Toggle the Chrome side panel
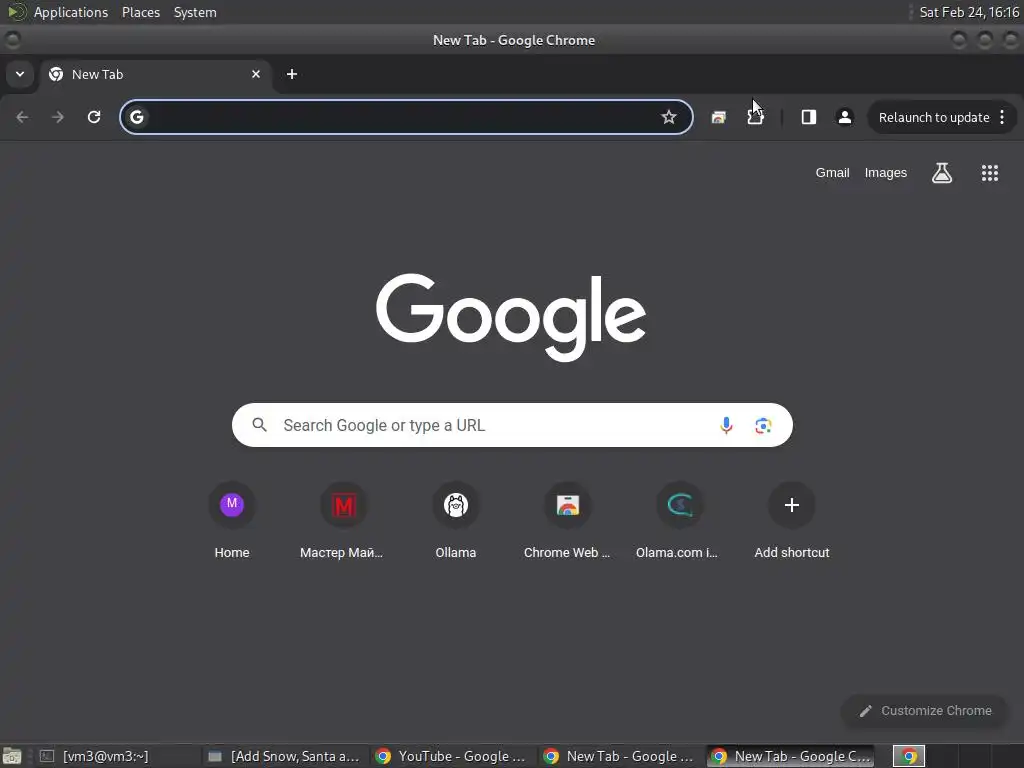The width and height of the screenshot is (1024, 768). point(808,117)
